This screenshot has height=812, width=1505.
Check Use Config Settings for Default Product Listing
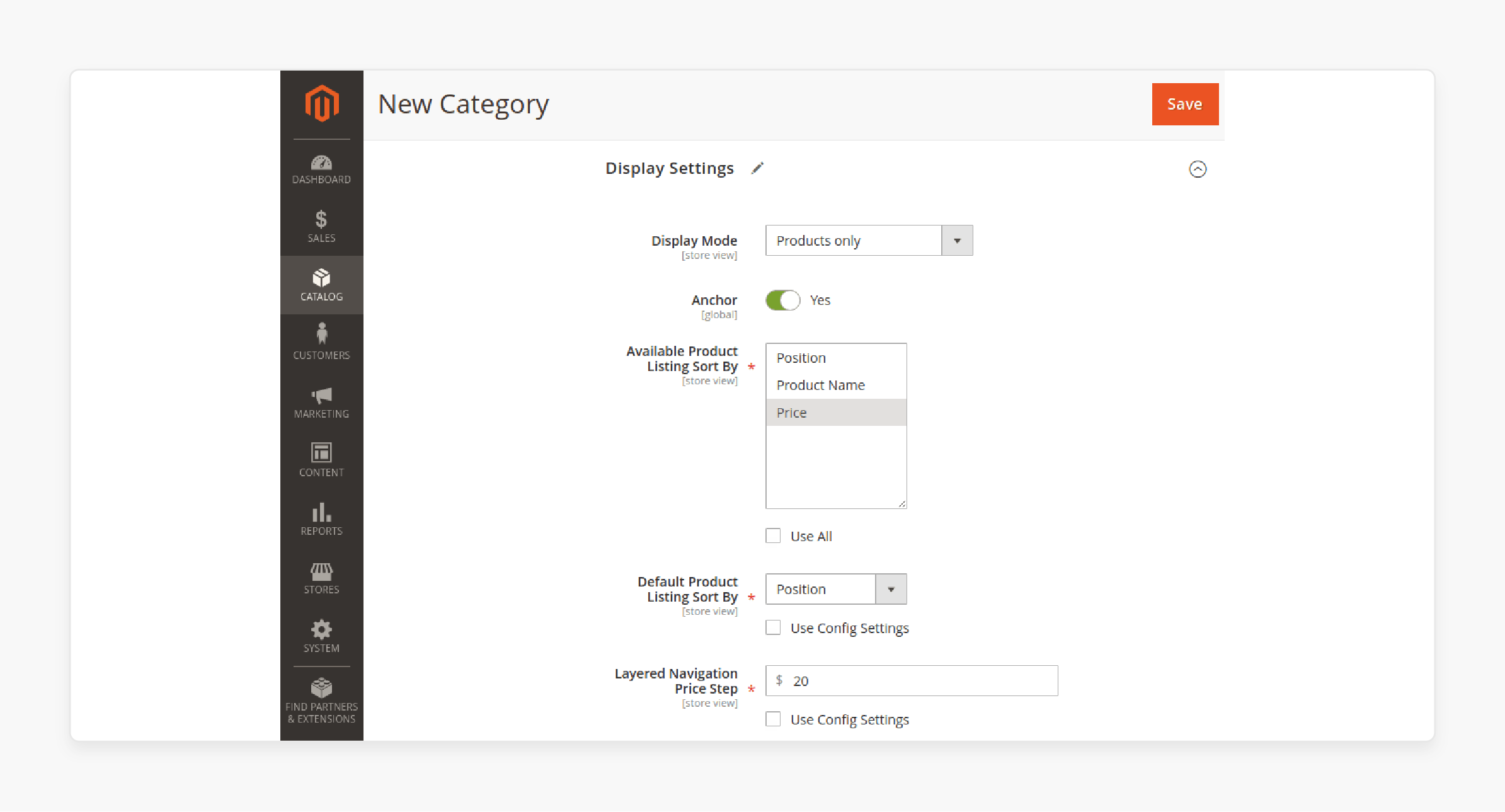pos(775,628)
